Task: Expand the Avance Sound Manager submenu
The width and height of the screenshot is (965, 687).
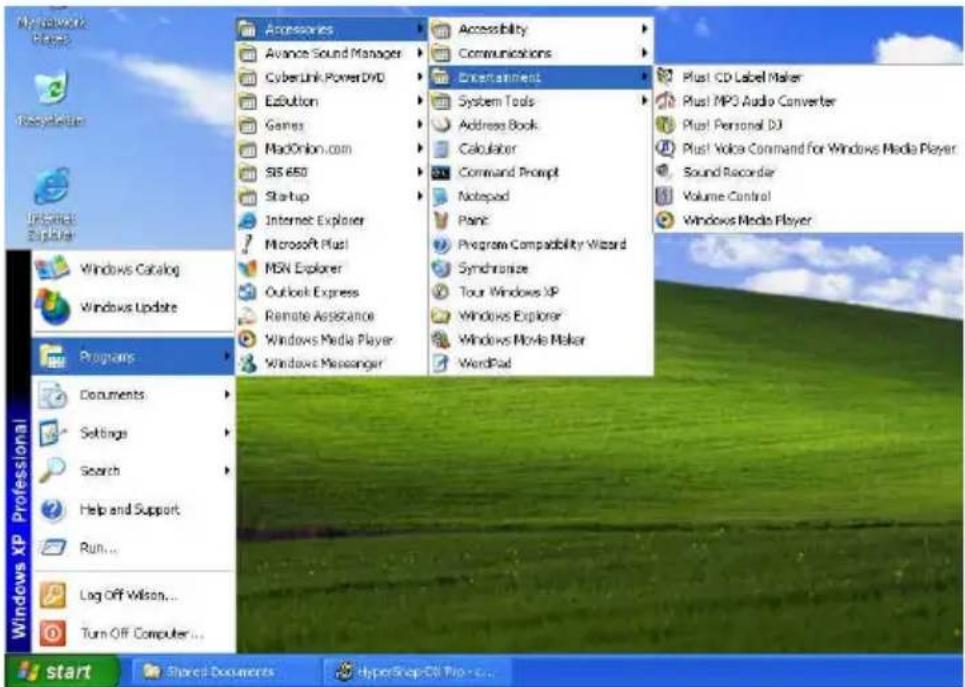Action: pos(331,53)
